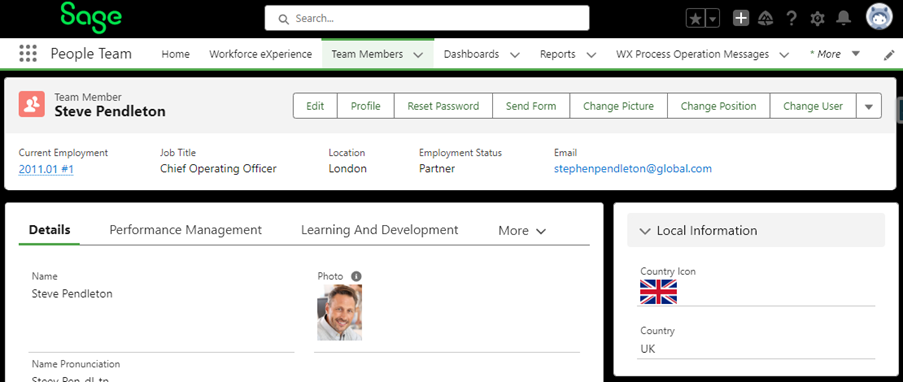Show Photo field info tooltip icon
The image size is (903, 382).
click(356, 276)
